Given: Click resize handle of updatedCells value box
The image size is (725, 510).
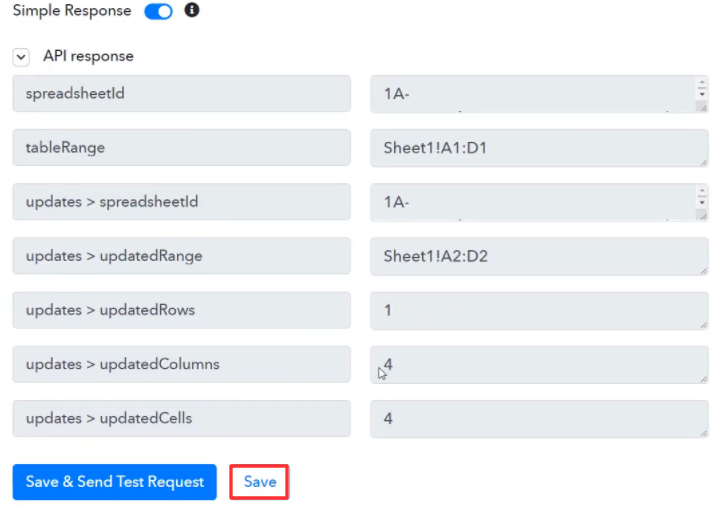Looking at the screenshot, I should pos(703,433).
